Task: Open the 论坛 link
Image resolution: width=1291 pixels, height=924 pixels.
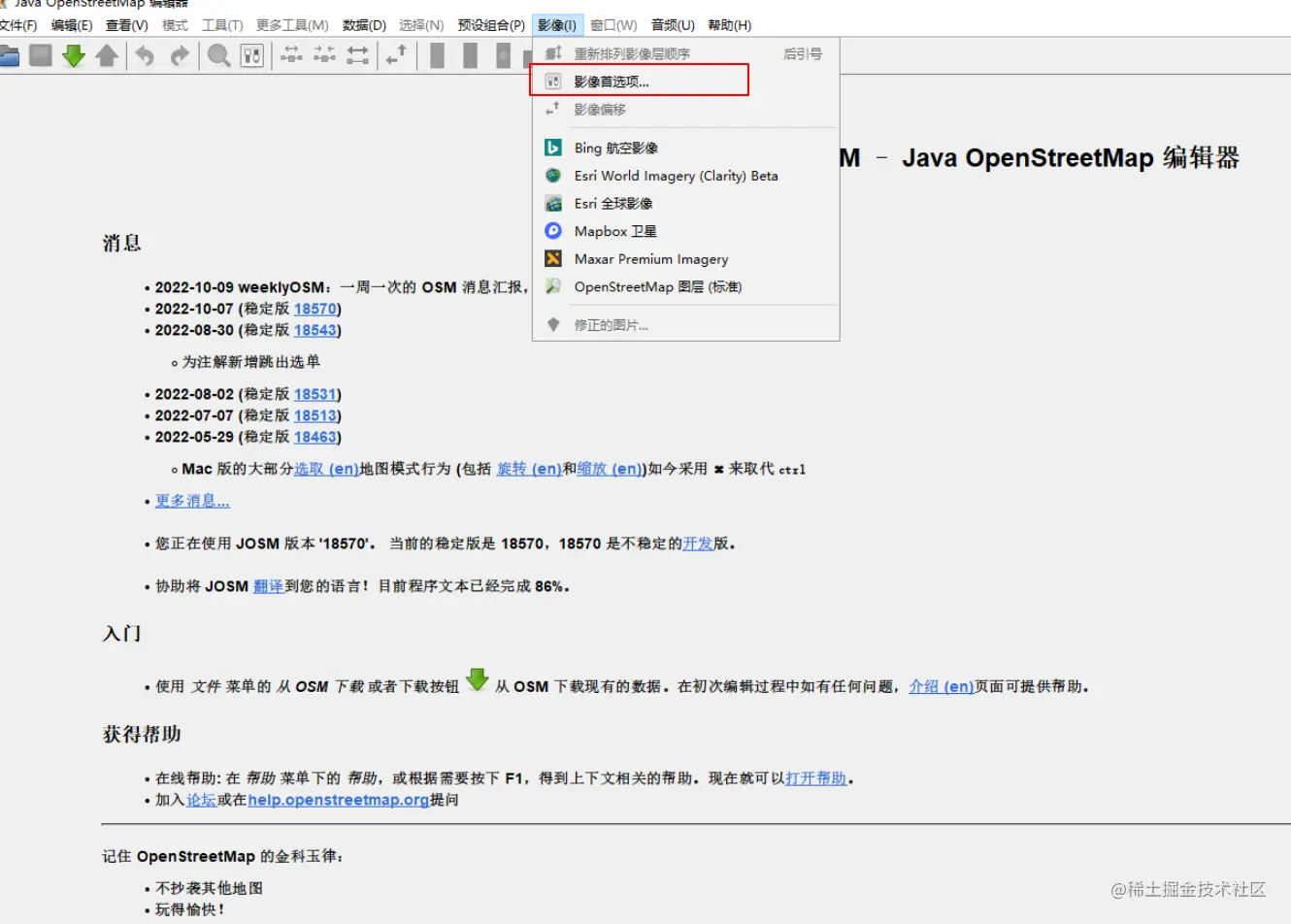Action: click(x=202, y=800)
